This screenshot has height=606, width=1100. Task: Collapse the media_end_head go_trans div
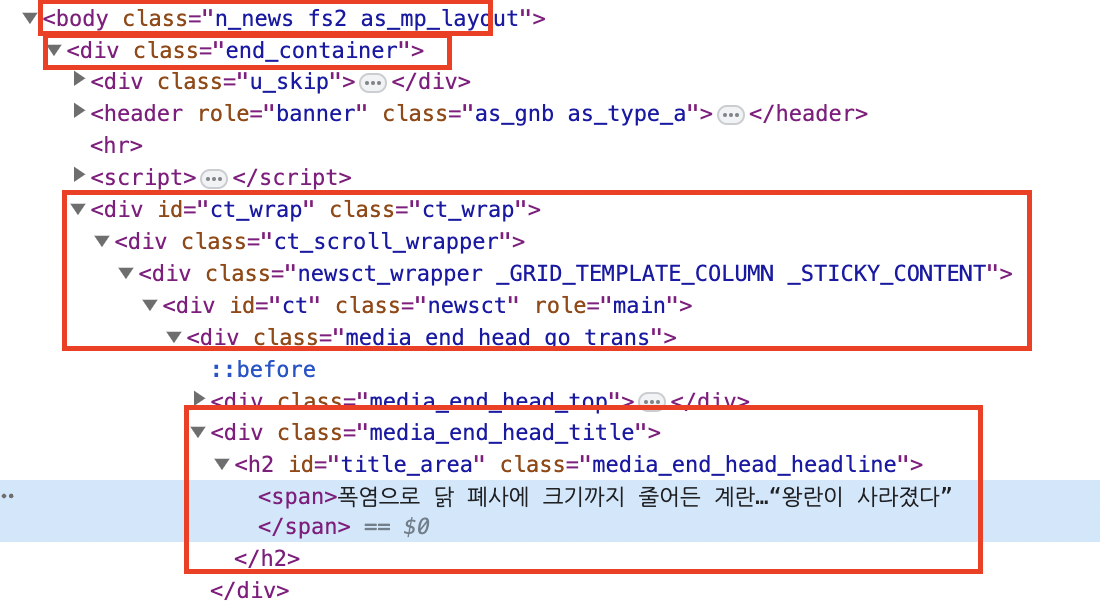[x=174, y=337]
